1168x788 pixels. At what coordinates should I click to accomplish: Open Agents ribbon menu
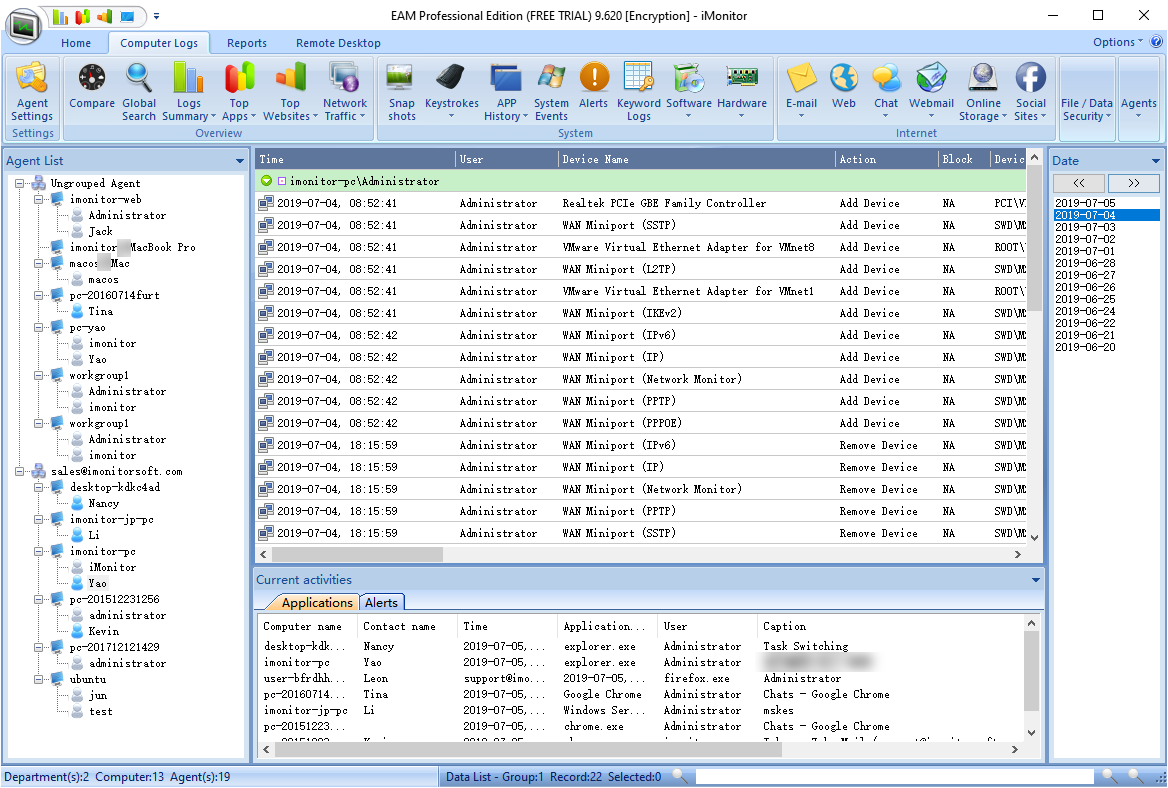pos(1138,107)
